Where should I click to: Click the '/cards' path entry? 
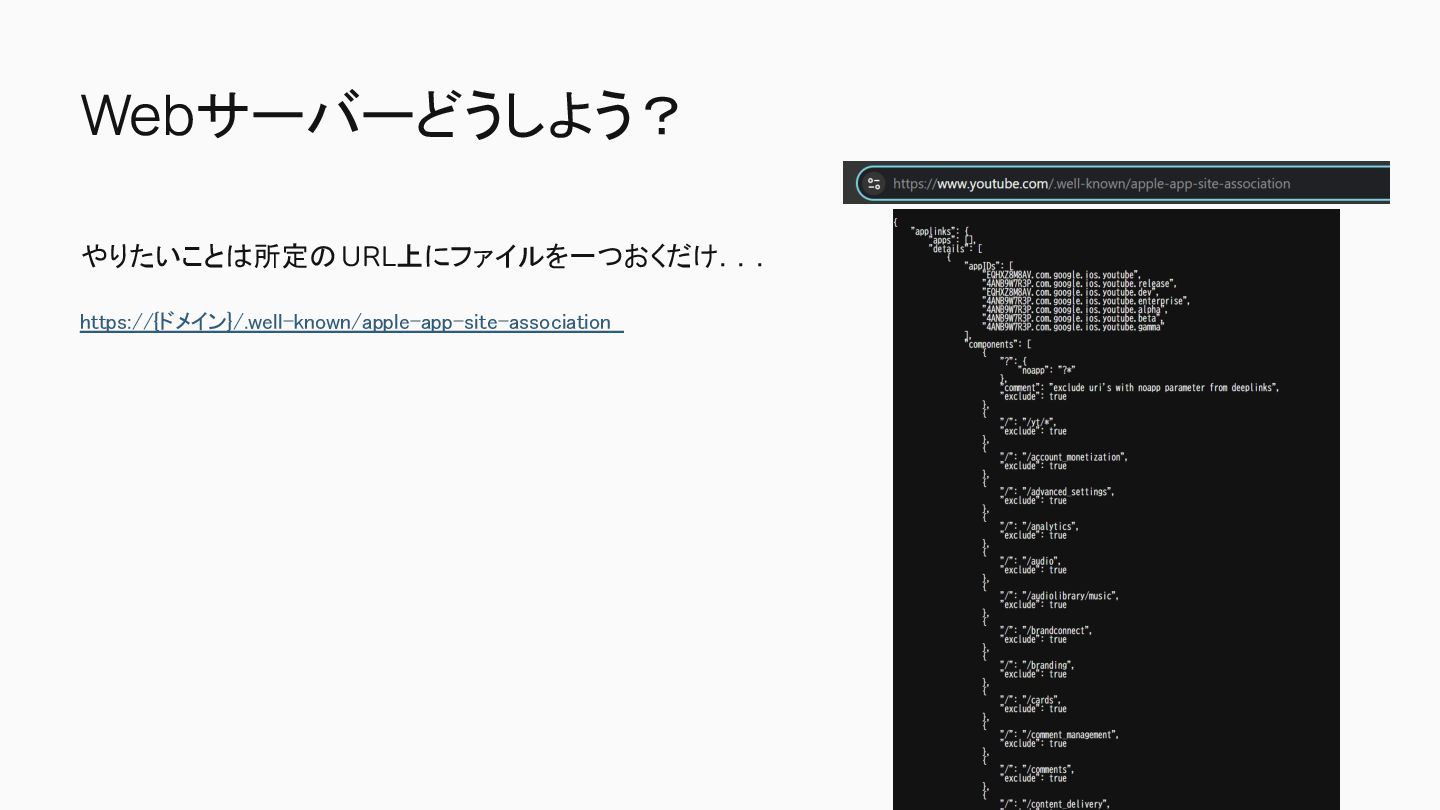click(1030, 701)
